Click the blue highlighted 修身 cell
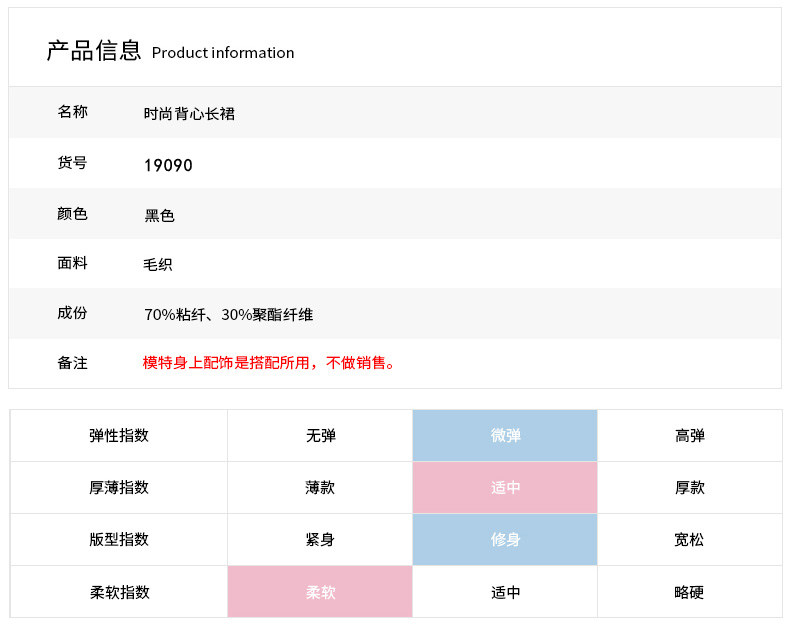The height and width of the screenshot is (632, 790). click(505, 540)
